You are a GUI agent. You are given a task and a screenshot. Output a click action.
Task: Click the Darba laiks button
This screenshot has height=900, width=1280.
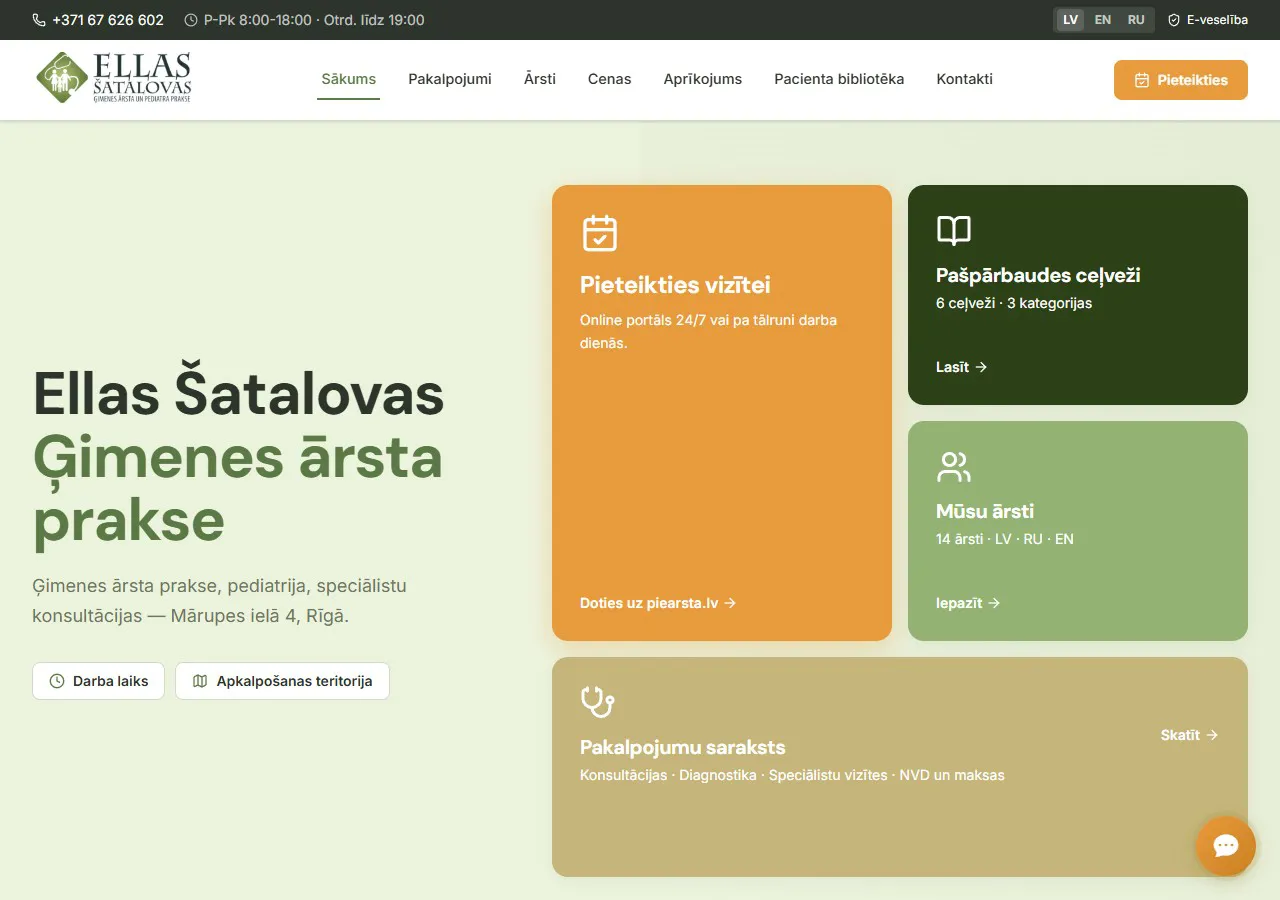98,681
